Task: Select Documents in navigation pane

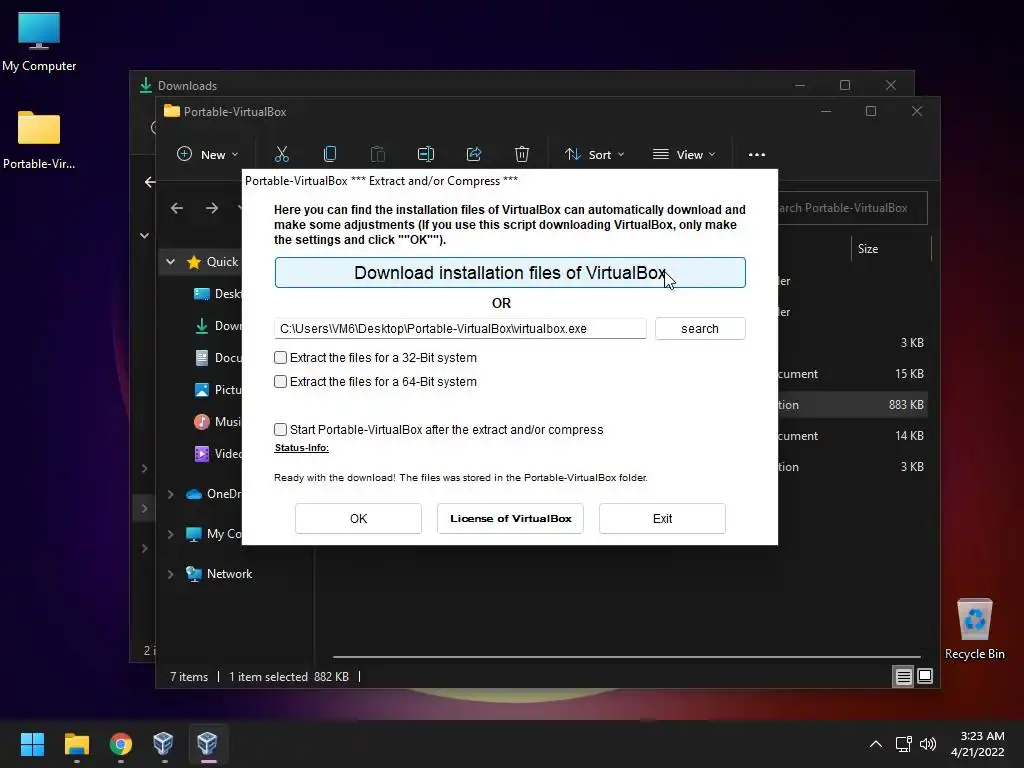Action: click(219, 358)
